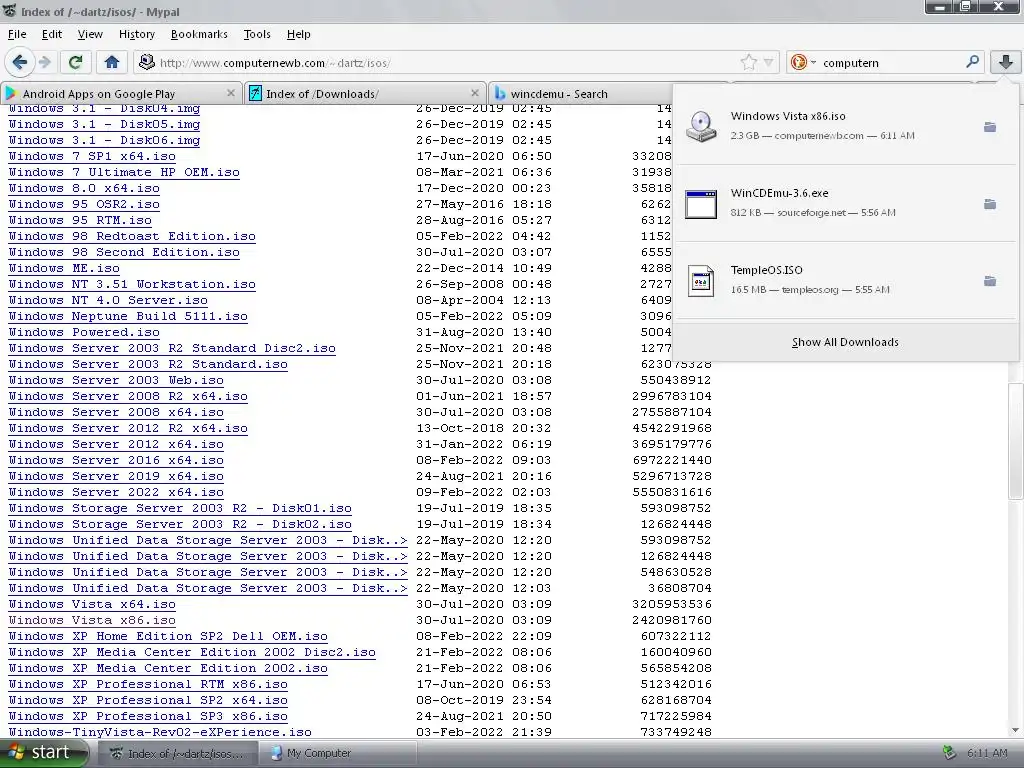1024x768 pixels.
Task: Toggle the Downloads arrow toolbar button
Action: [x=1006, y=63]
